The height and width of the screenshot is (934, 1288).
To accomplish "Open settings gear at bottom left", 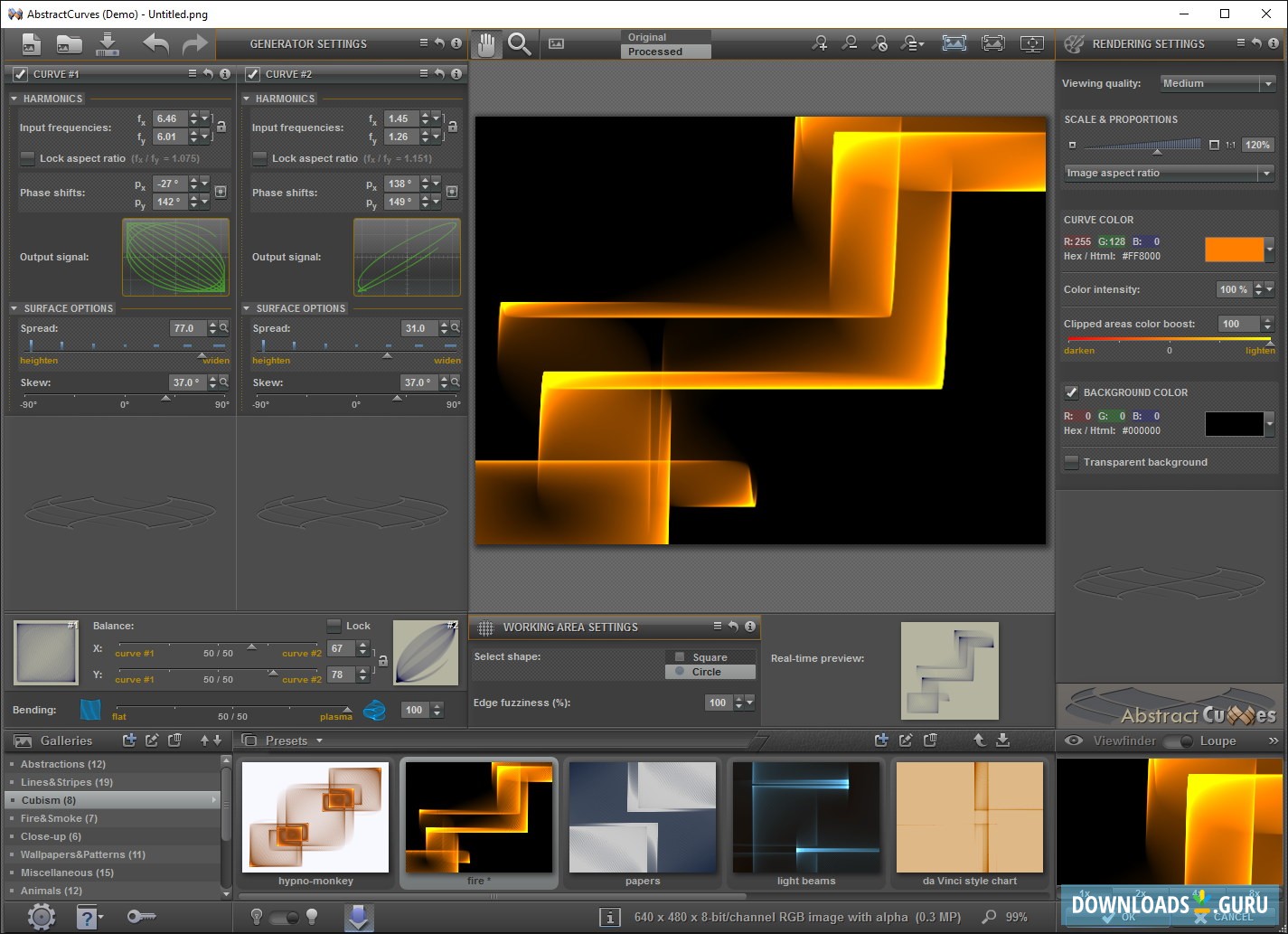I will point(41,917).
